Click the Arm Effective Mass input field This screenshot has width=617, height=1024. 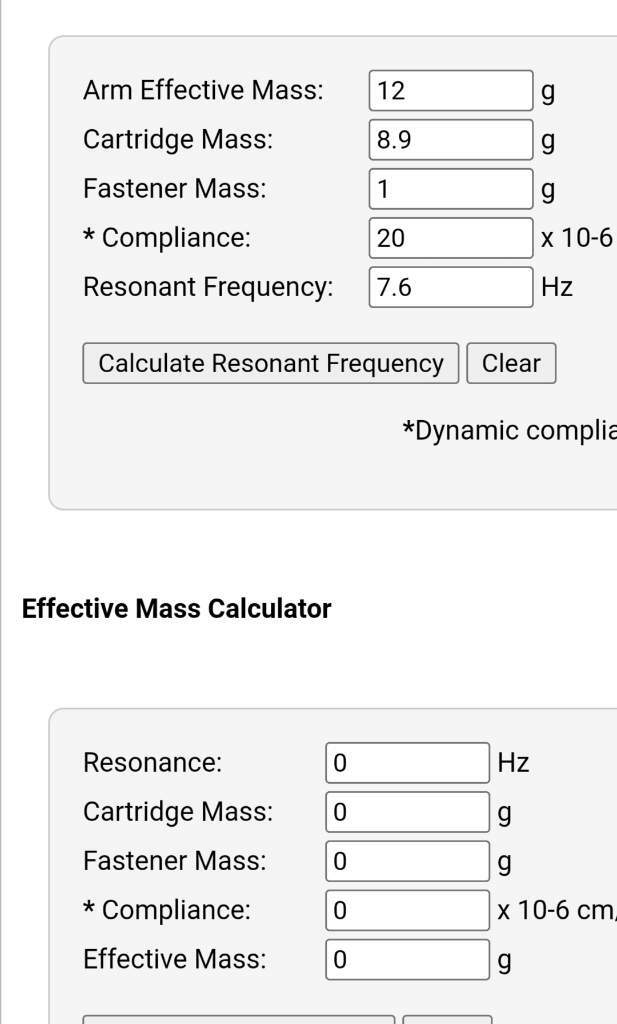[x=451, y=91]
